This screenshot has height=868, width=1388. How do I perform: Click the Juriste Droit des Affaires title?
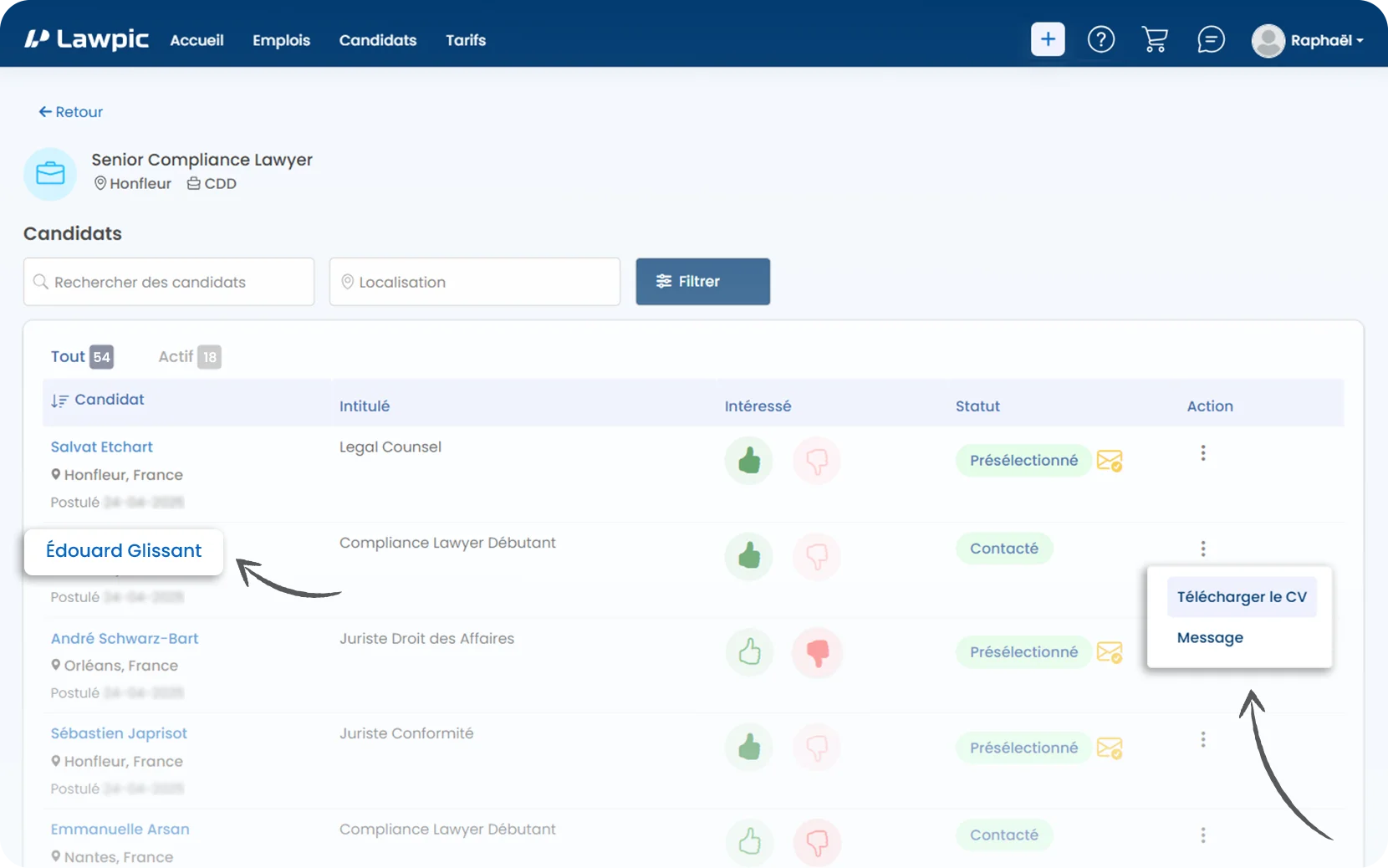(426, 639)
